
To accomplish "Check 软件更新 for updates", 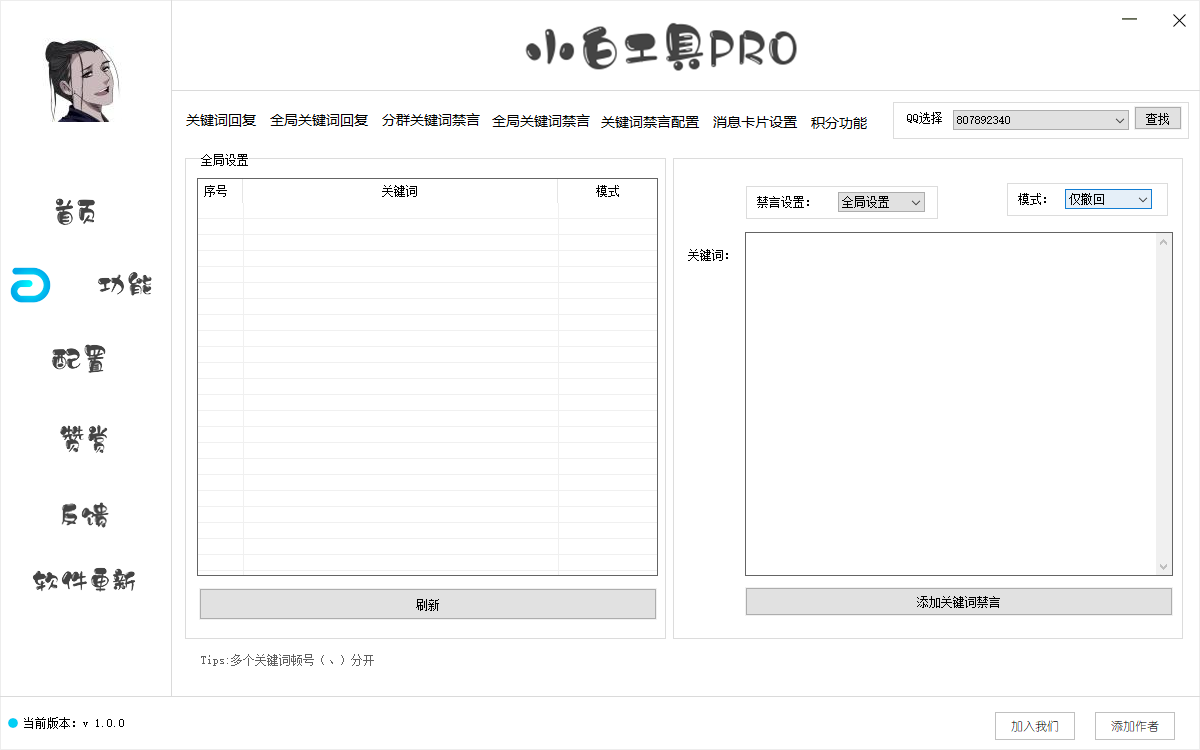I will [85, 580].
